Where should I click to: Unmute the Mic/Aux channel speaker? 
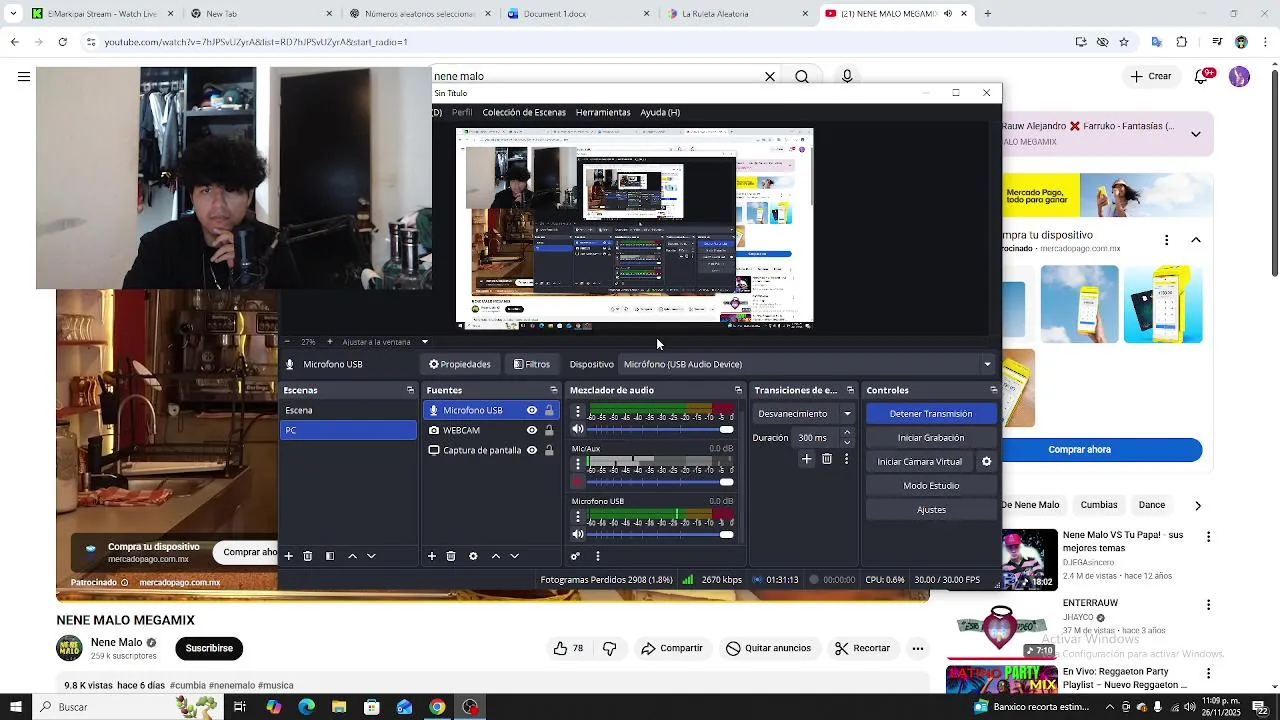tap(577, 482)
